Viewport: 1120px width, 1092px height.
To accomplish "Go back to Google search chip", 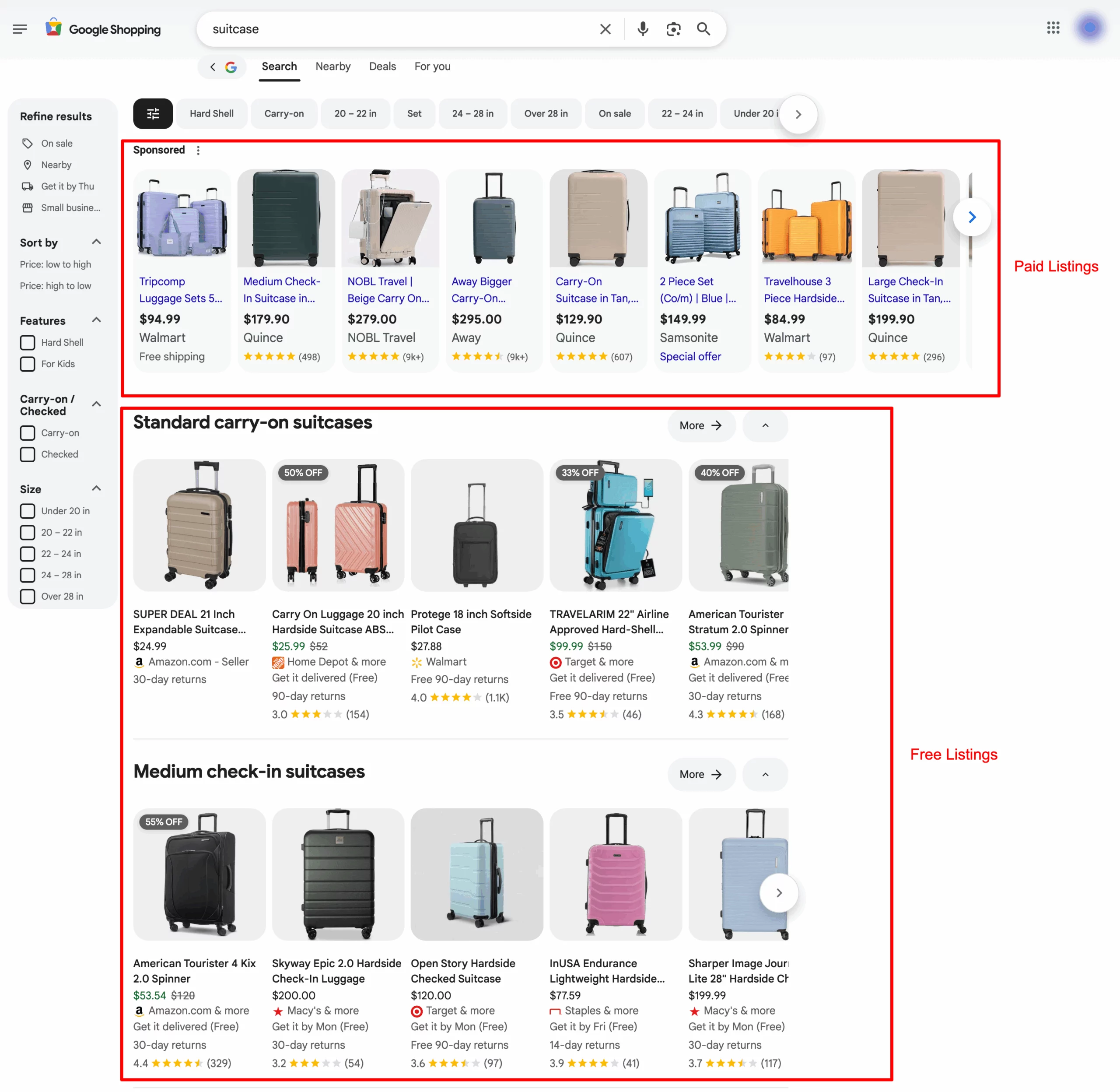I will [222, 67].
